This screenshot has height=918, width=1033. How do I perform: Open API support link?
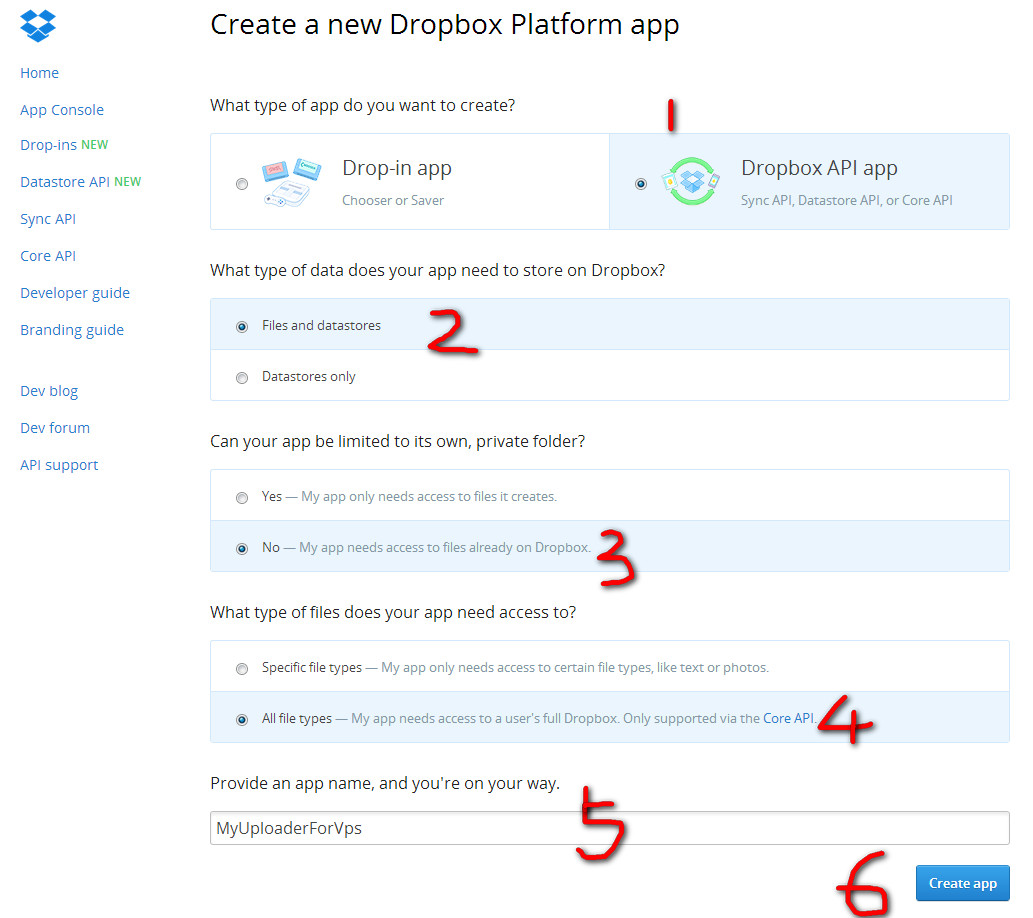(x=59, y=465)
